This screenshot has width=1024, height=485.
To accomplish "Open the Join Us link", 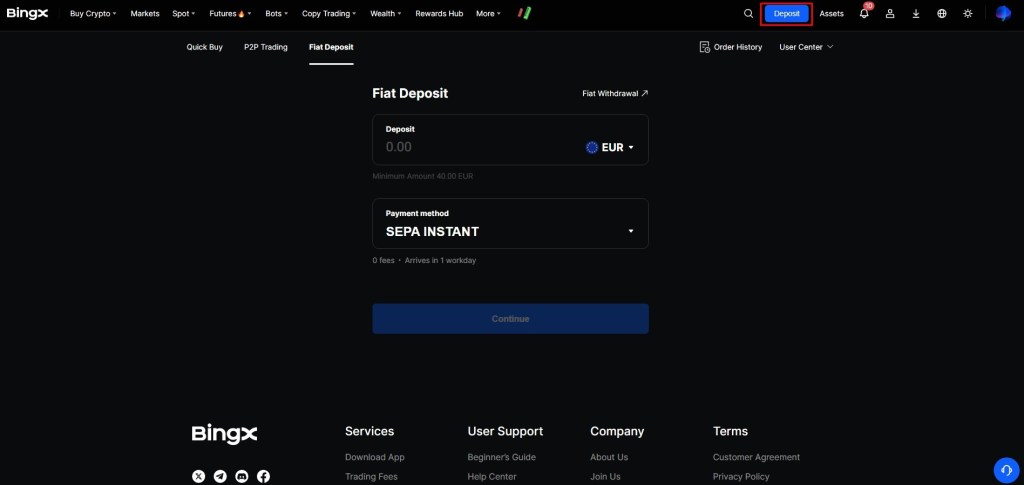I will (605, 477).
